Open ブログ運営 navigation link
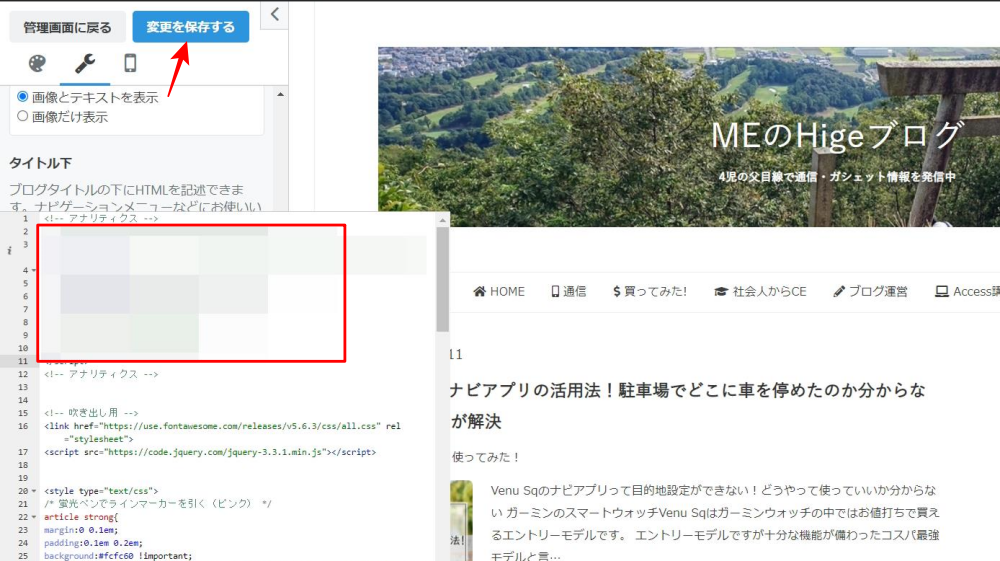The height and width of the screenshot is (561, 1000). click(x=871, y=291)
